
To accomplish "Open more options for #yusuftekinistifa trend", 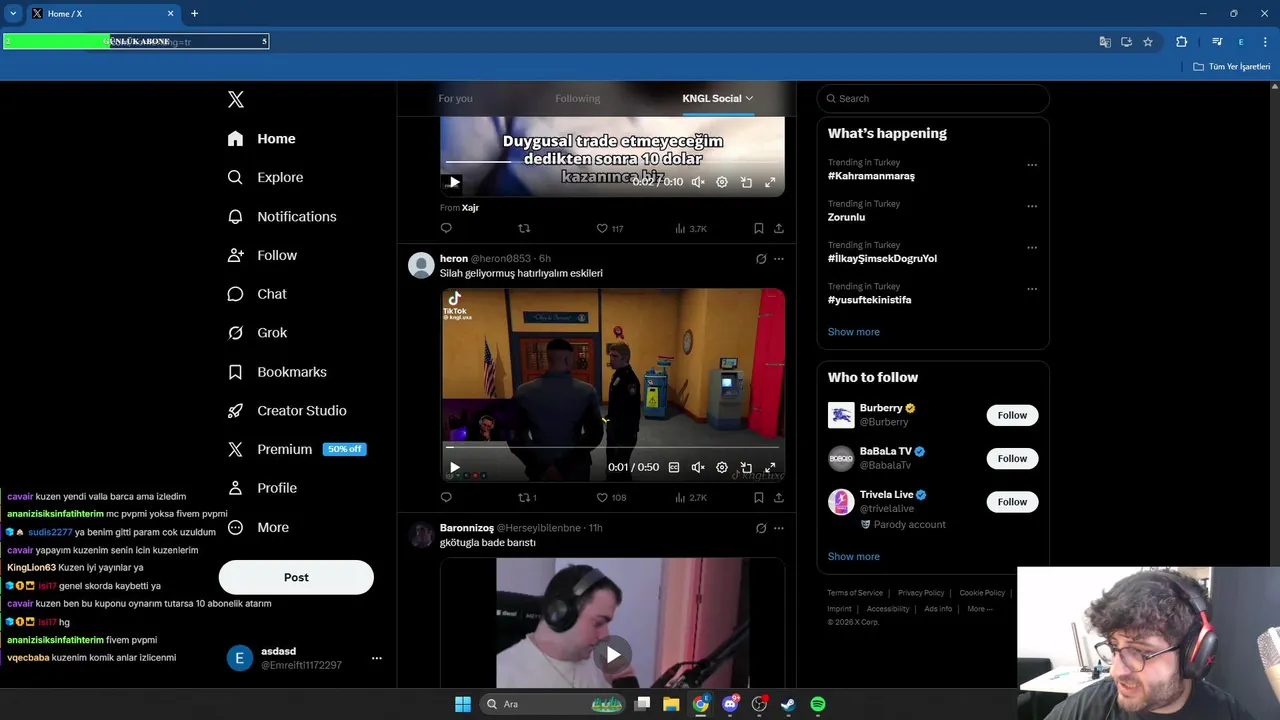I will click(x=1032, y=289).
